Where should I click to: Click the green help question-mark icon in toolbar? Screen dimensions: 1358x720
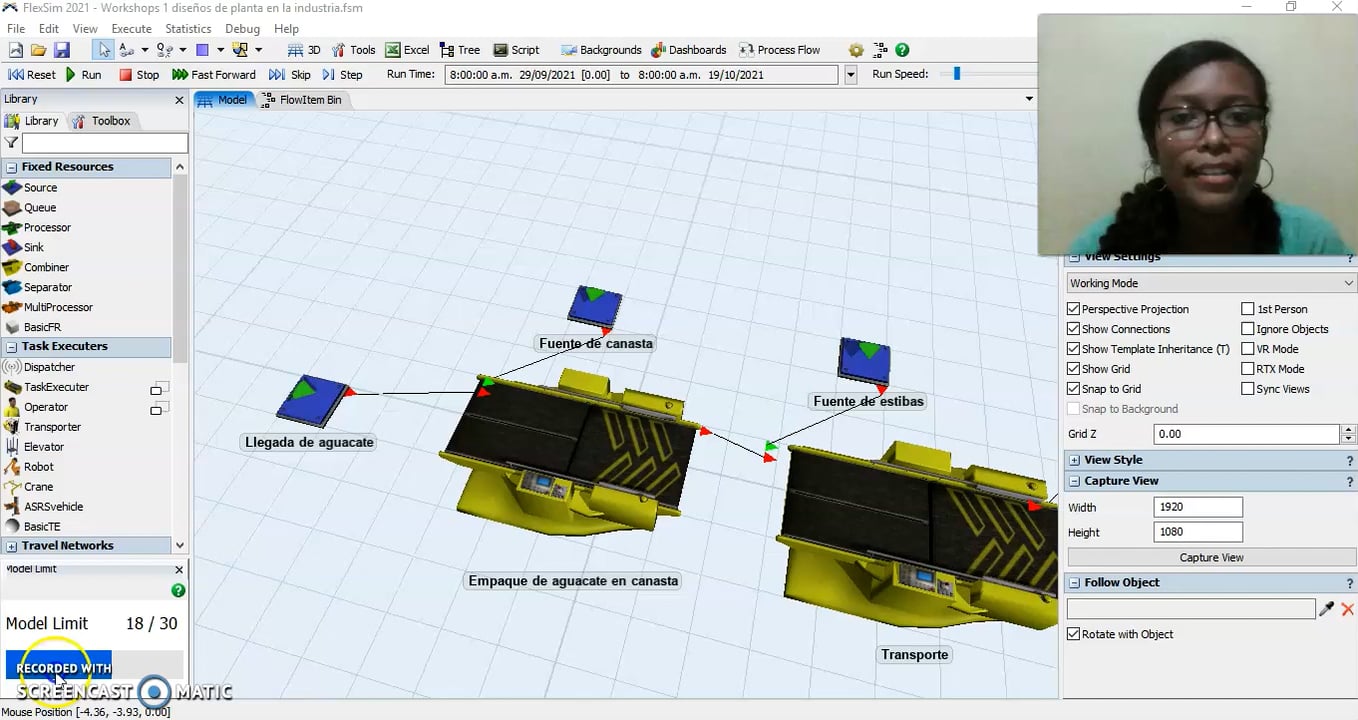pos(902,50)
